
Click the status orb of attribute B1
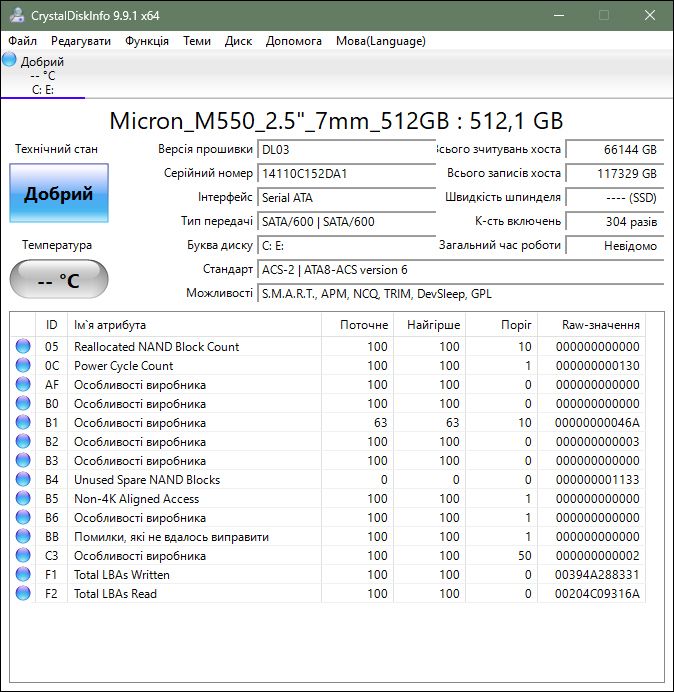coord(23,422)
